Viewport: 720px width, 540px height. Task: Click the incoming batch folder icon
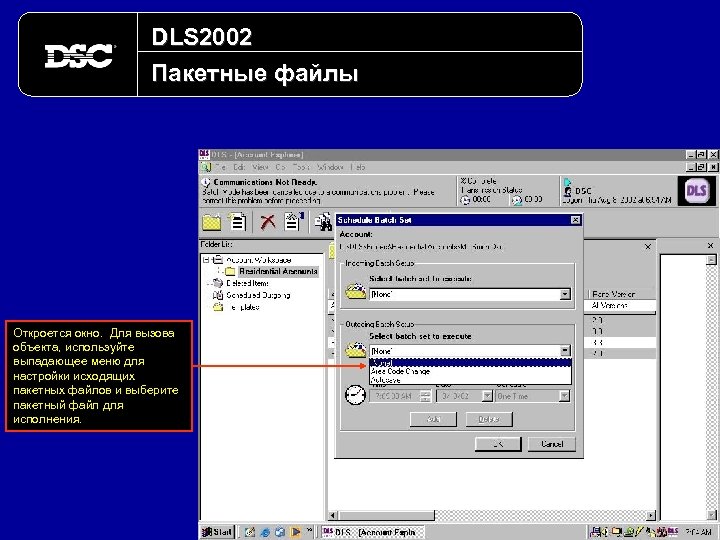tap(355, 291)
